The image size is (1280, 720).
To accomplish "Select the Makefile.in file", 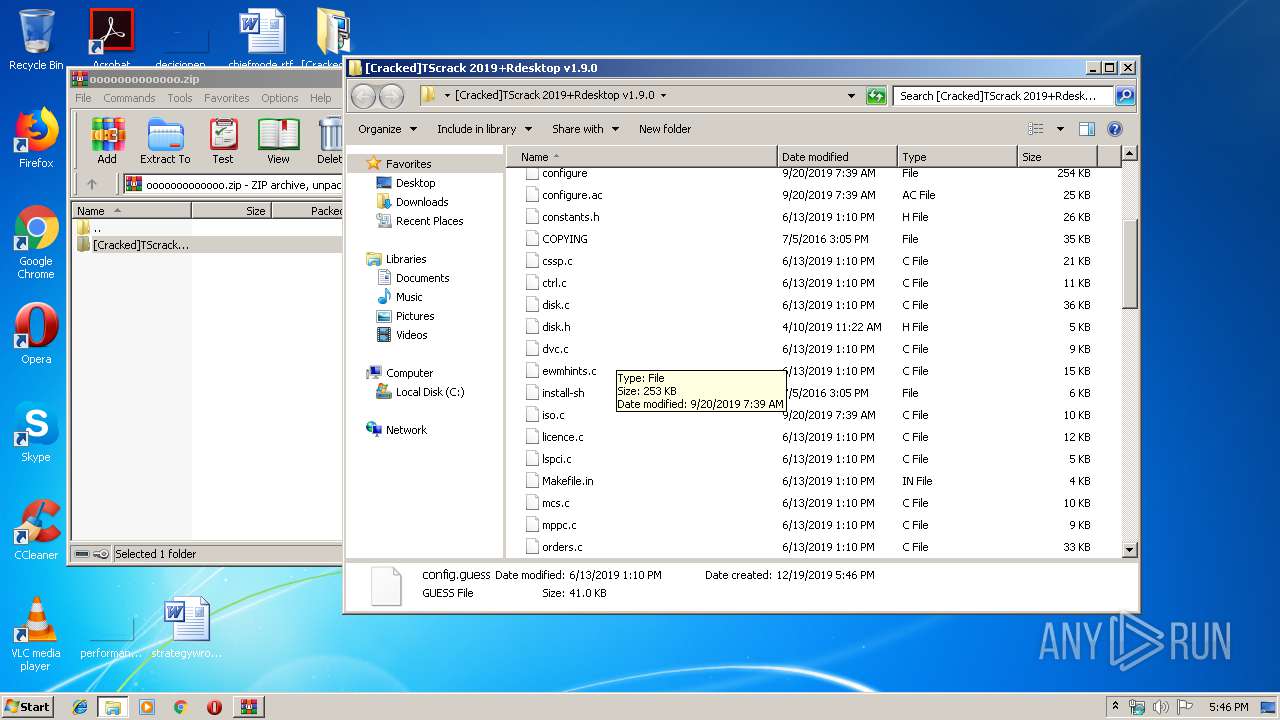I will click(x=567, y=481).
